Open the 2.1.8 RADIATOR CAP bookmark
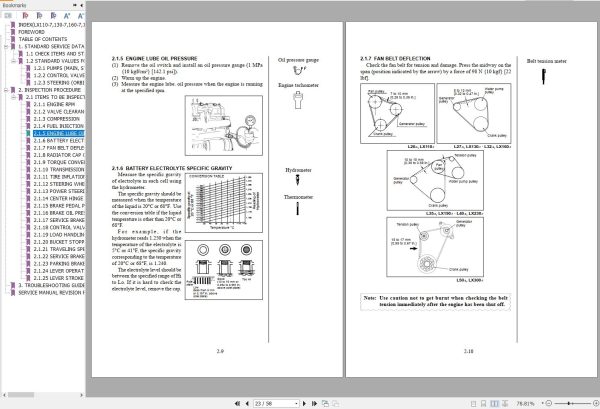Screen dimensions: 600x409 click(x=59, y=155)
